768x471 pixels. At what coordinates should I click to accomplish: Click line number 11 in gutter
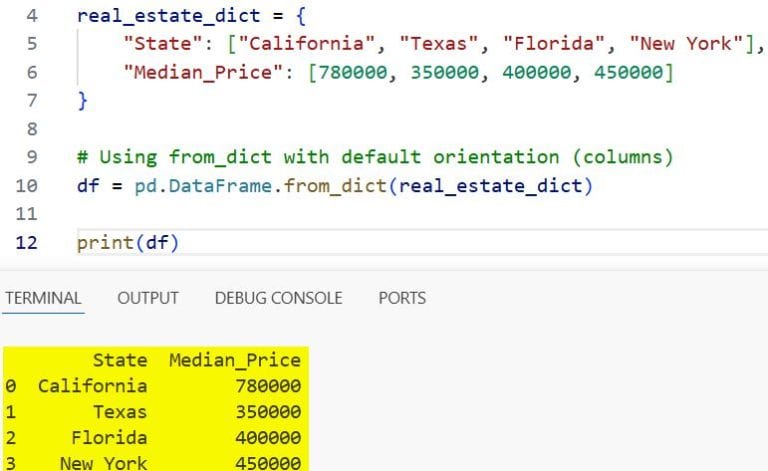[x=26, y=214]
